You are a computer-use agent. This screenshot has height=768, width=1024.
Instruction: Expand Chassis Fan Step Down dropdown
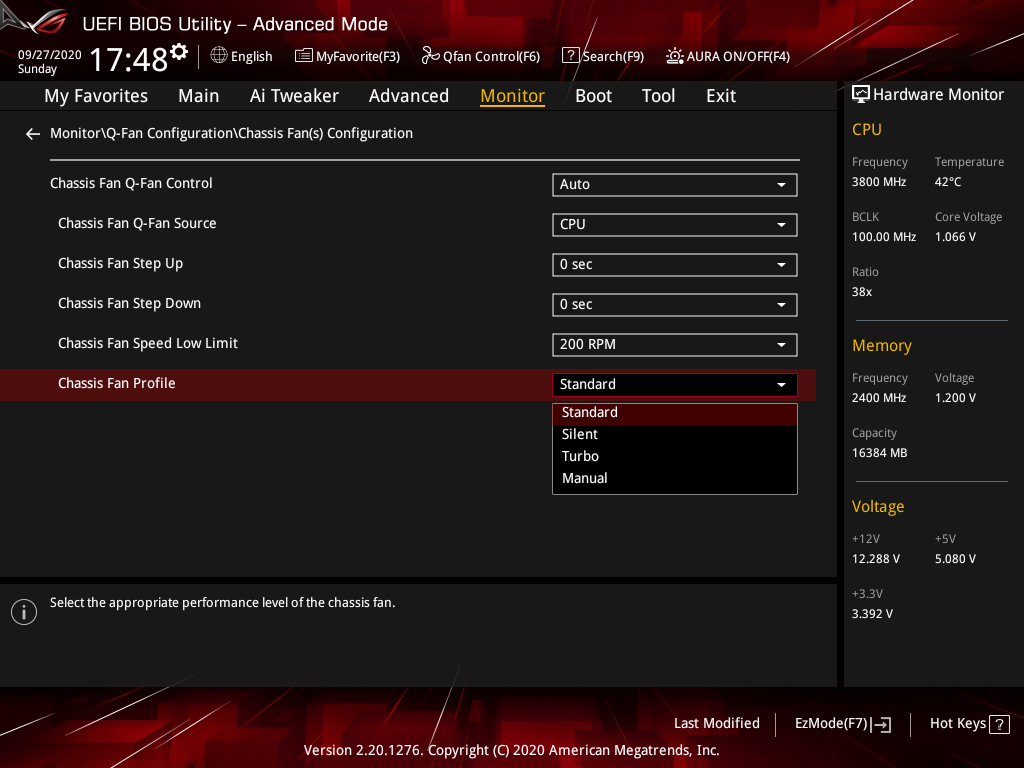[675, 304]
